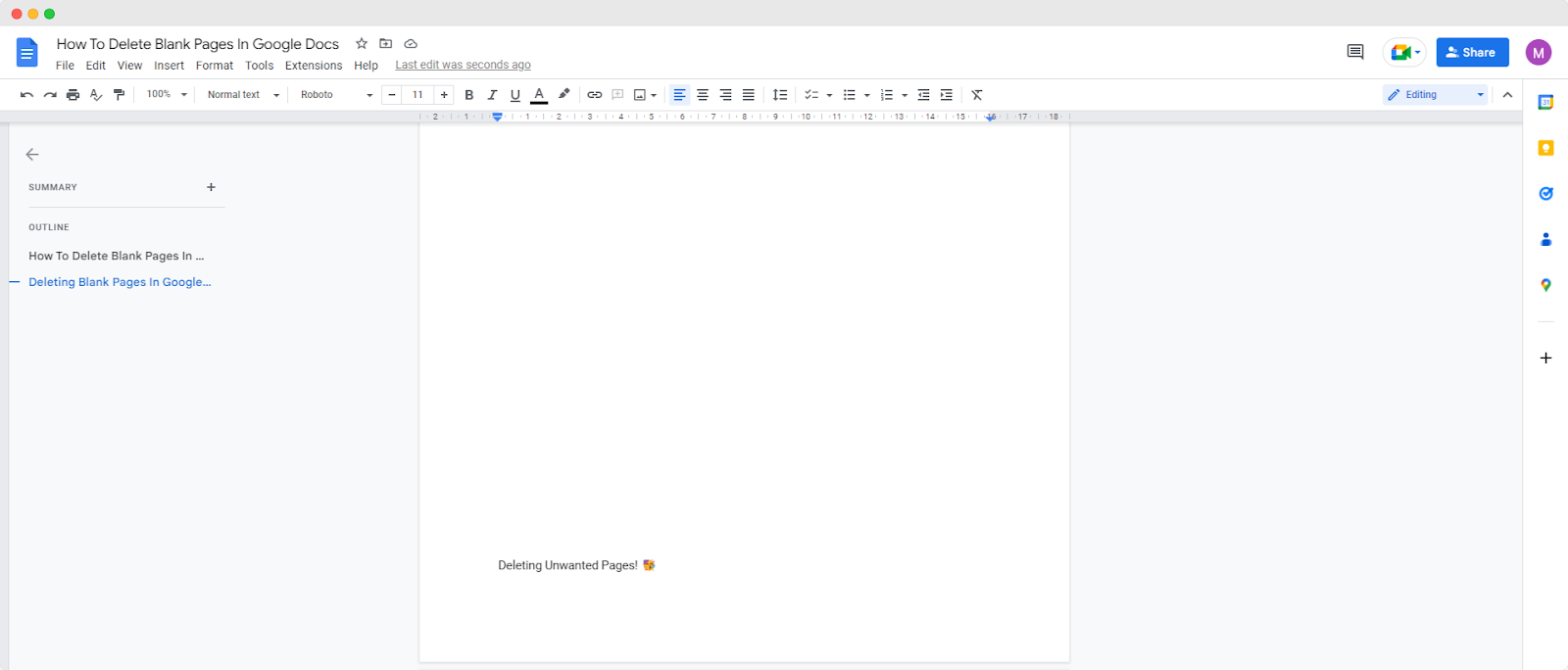Set left text alignment
Viewport: 1568px width, 670px height.
(679, 95)
